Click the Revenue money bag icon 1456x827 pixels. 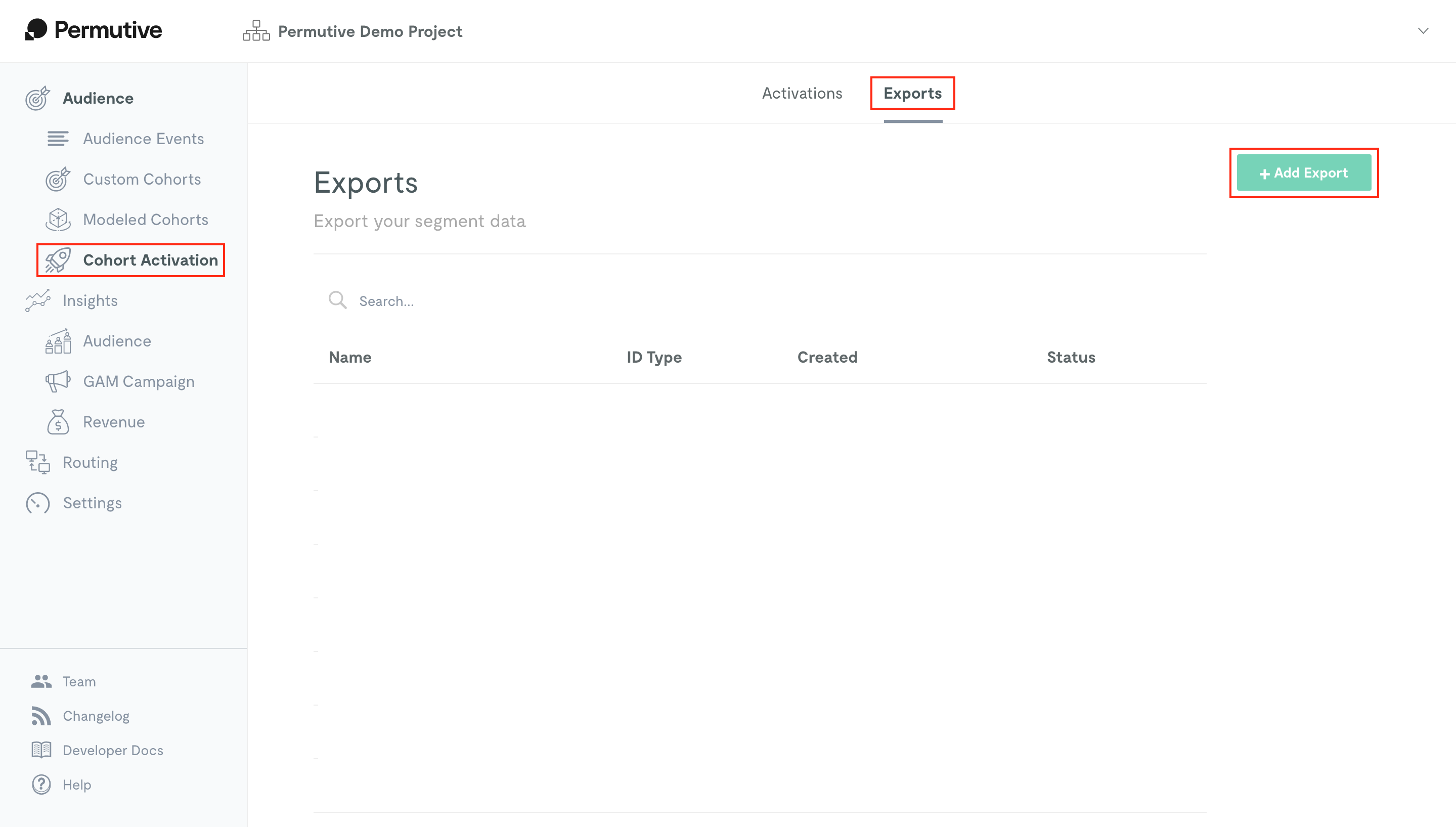(x=58, y=422)
